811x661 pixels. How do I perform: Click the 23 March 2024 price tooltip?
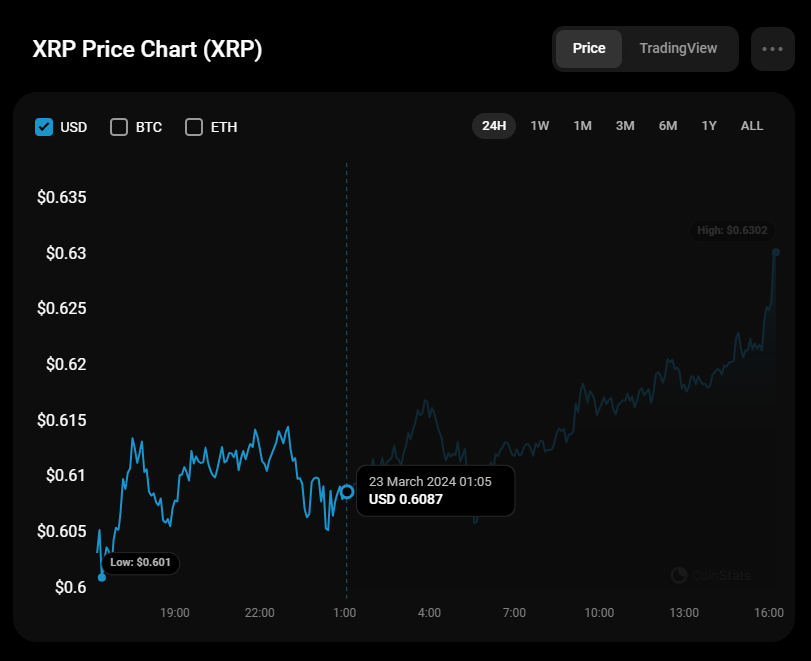pos(435,490)
